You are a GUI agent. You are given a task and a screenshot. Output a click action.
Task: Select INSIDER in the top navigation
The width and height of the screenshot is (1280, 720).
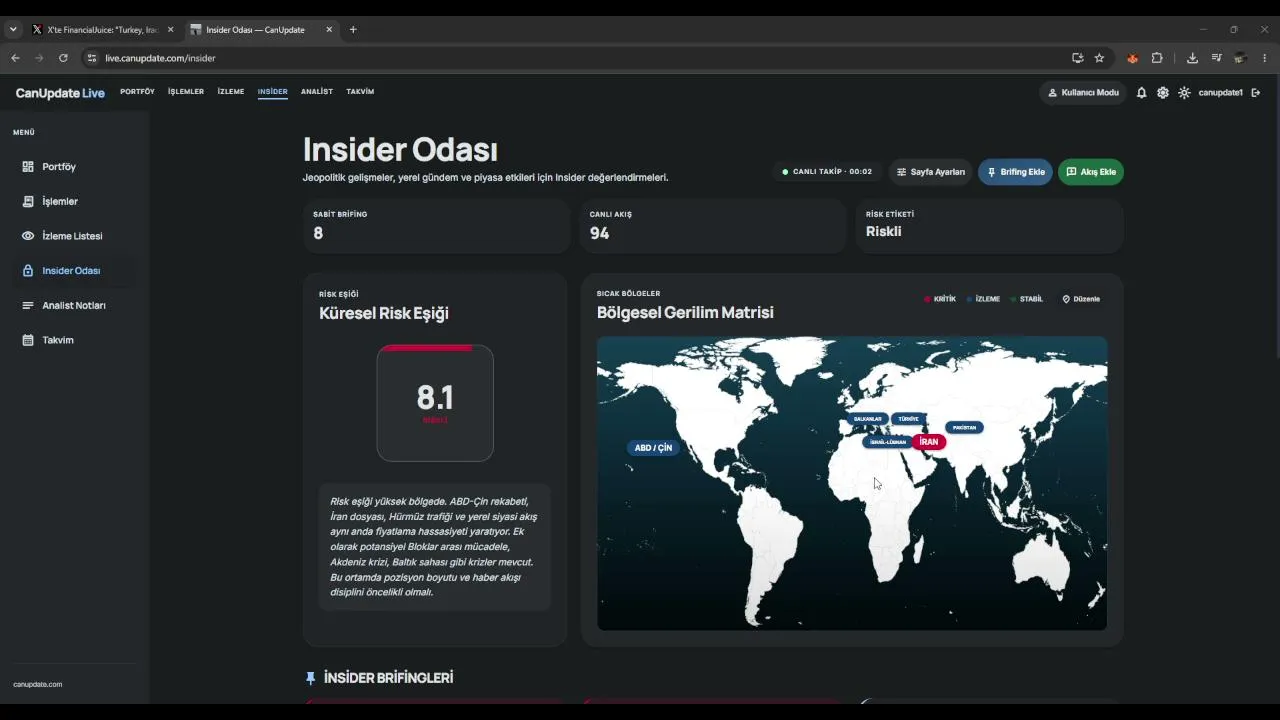(272, 92)
